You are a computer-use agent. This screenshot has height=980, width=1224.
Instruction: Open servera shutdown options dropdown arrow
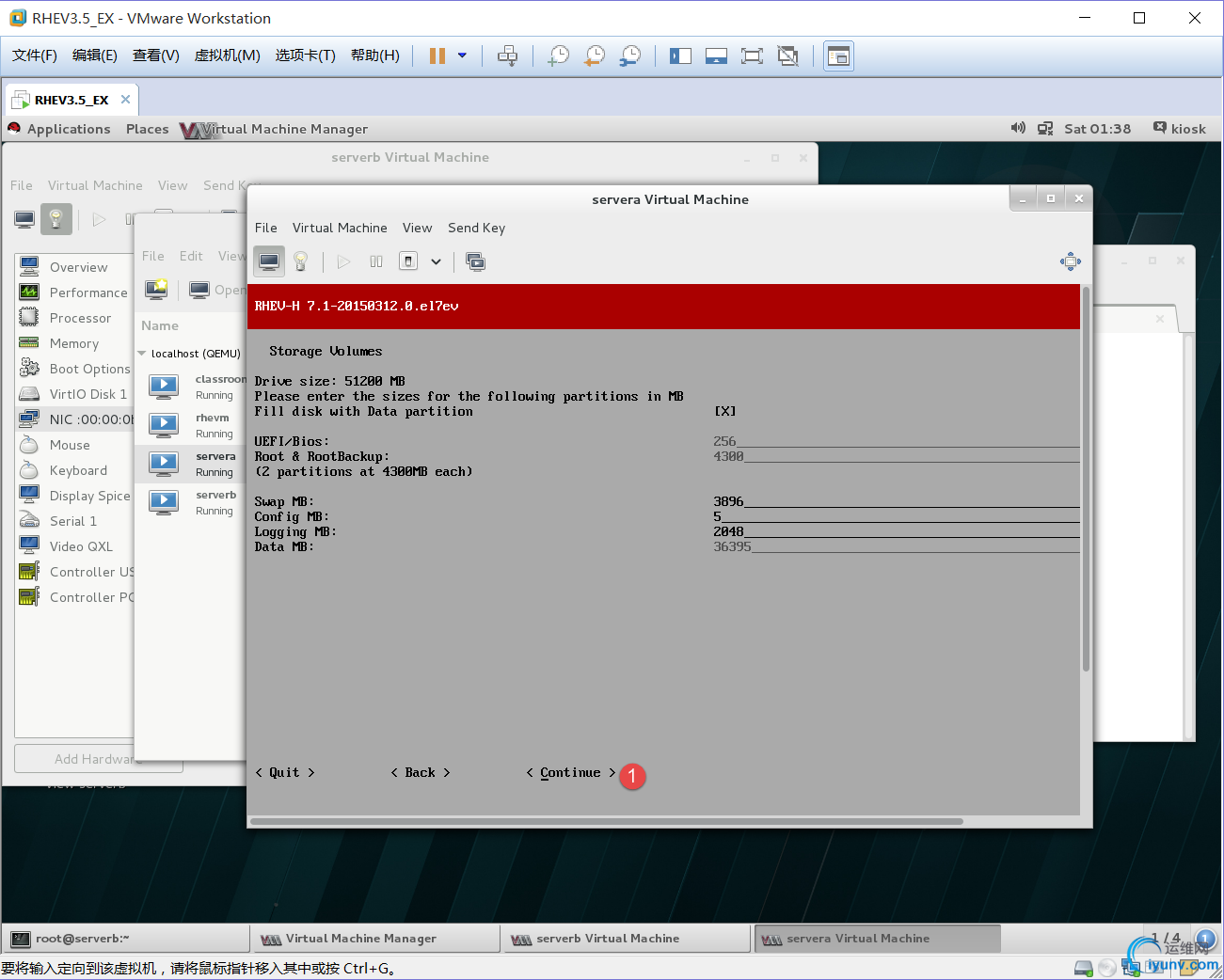tap(436, 261)
